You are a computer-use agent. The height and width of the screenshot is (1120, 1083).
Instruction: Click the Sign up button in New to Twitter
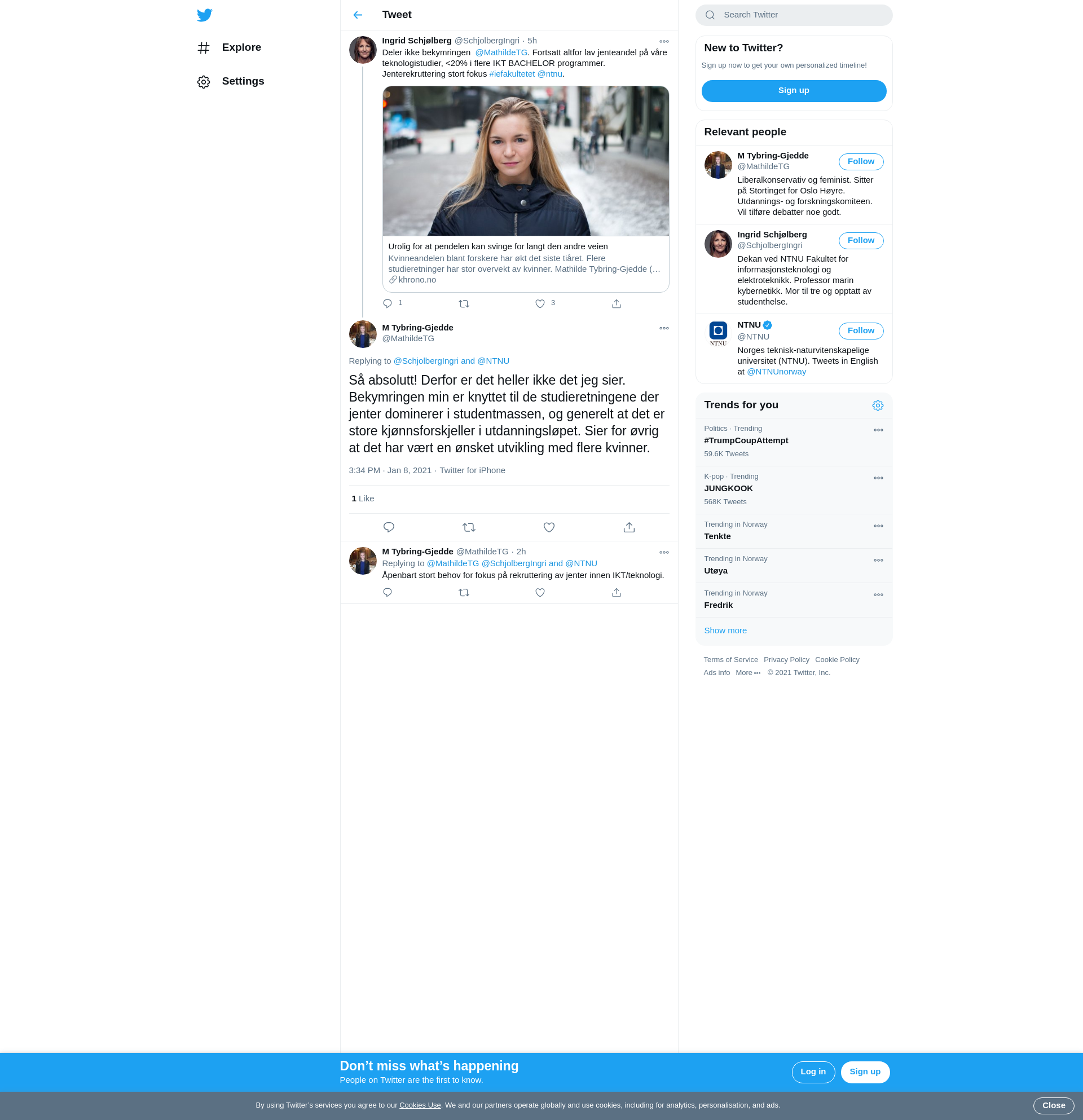(793, 91)
